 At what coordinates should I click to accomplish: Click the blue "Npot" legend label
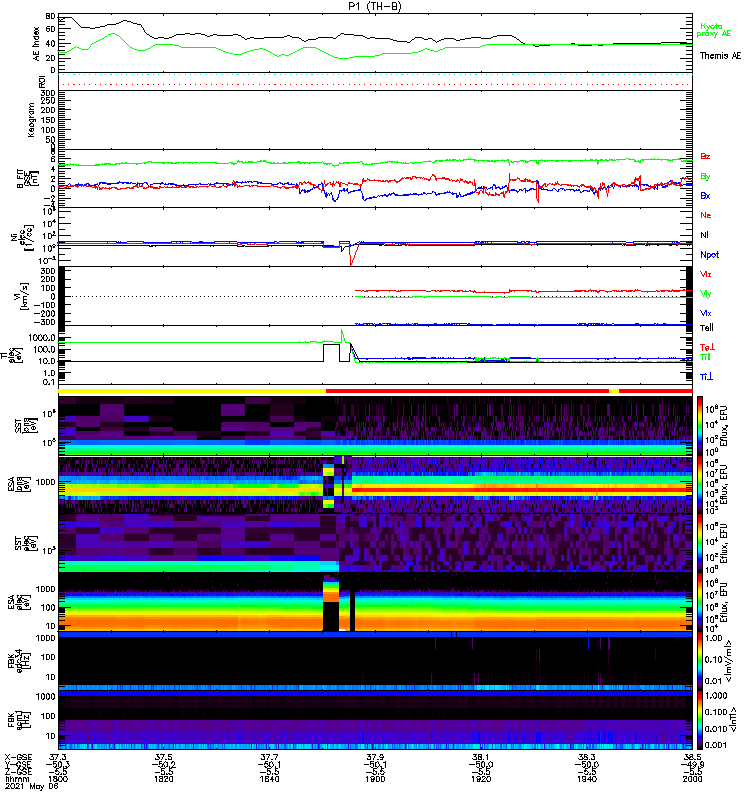(709, 255)
